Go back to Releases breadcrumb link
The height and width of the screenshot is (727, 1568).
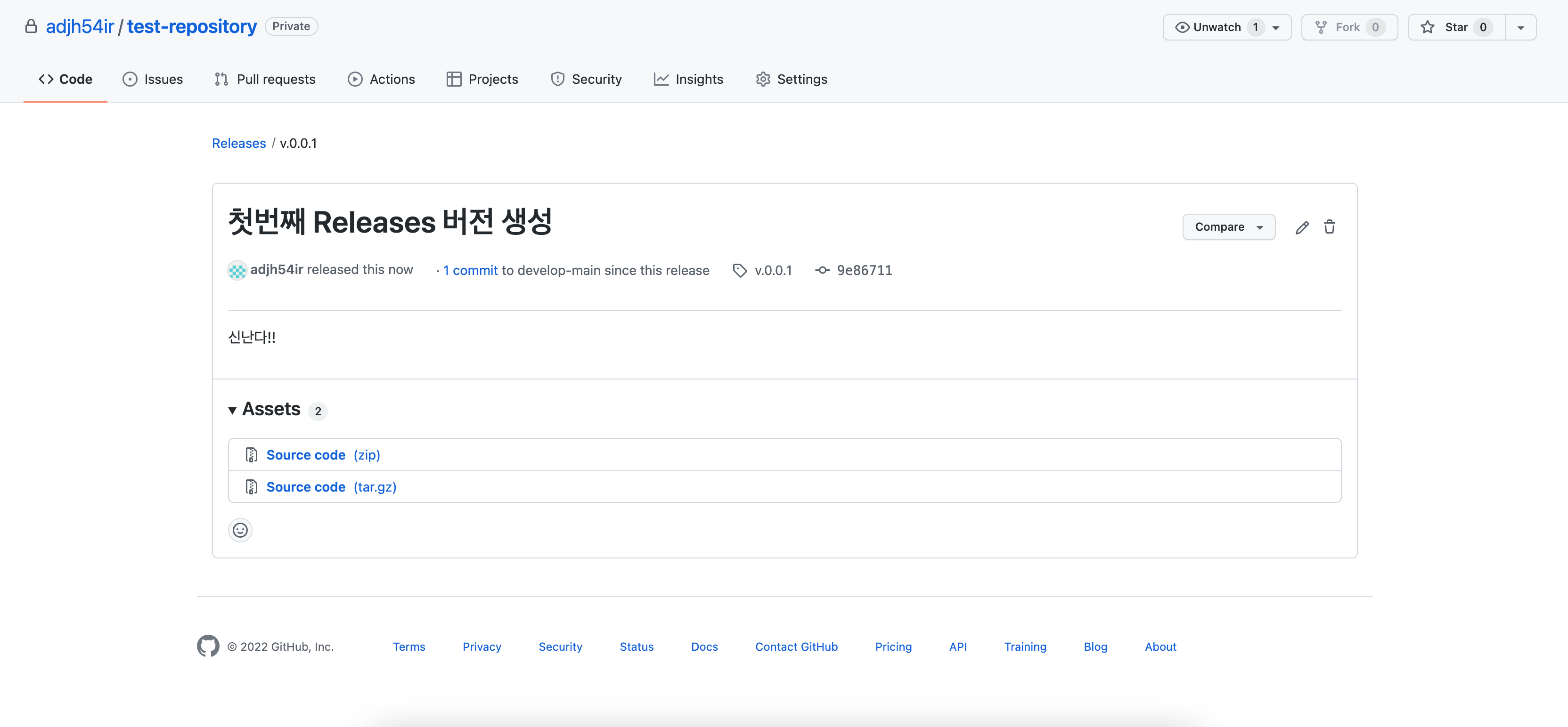pyautogui.click(x=238, y=143)
